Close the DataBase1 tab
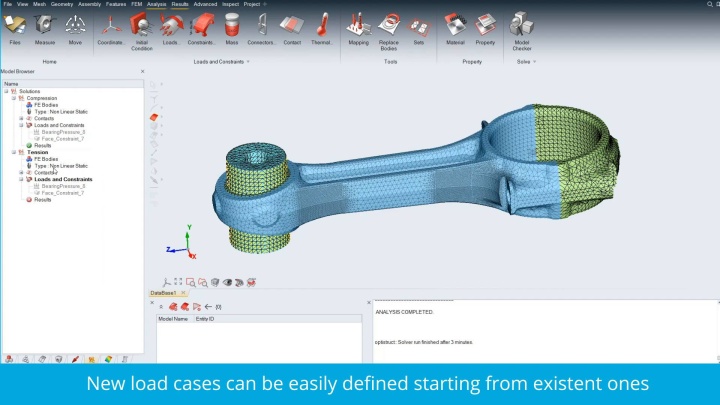This screenshot has height=405, width=720. [x=183, y=293]
